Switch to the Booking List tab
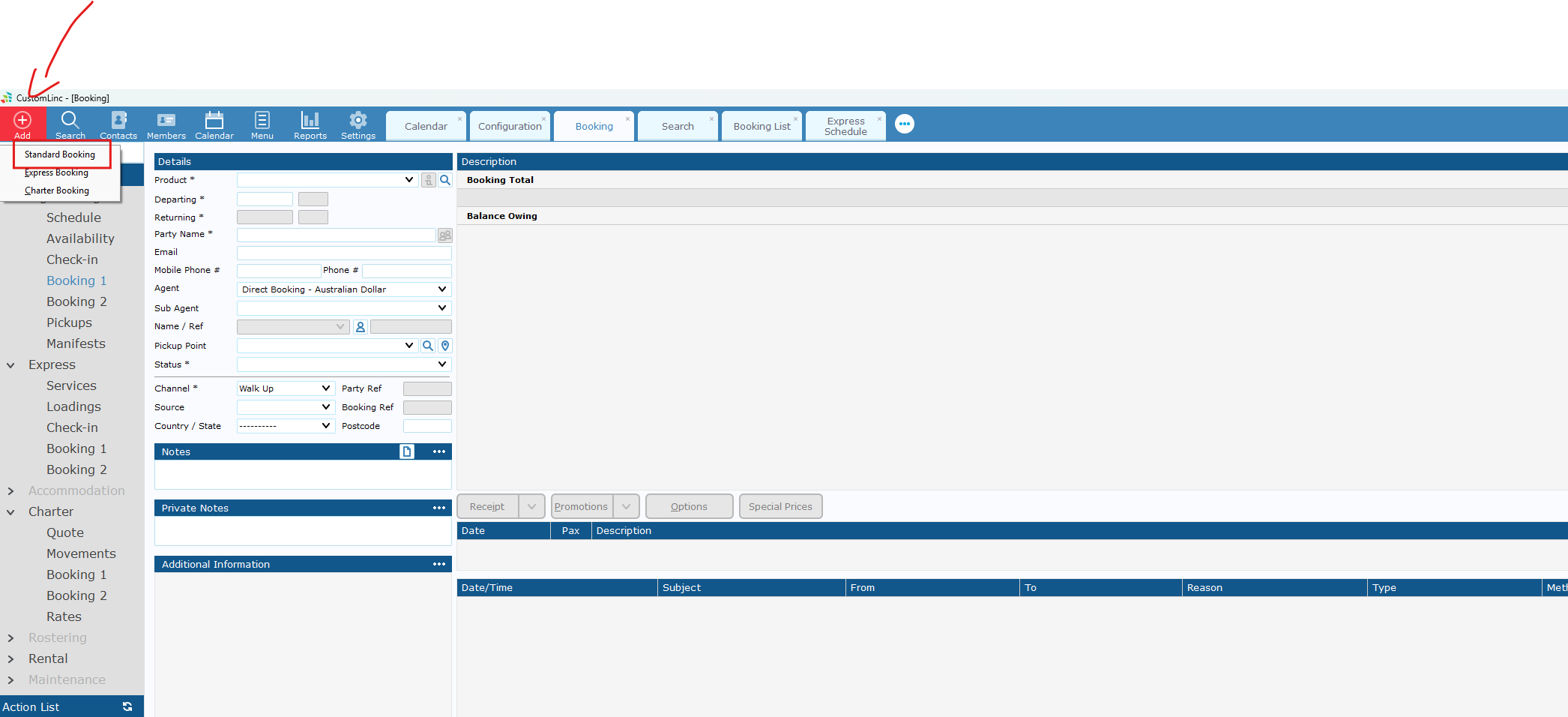1568x717 pixels. pyautogui.click(x=762, y=126)
